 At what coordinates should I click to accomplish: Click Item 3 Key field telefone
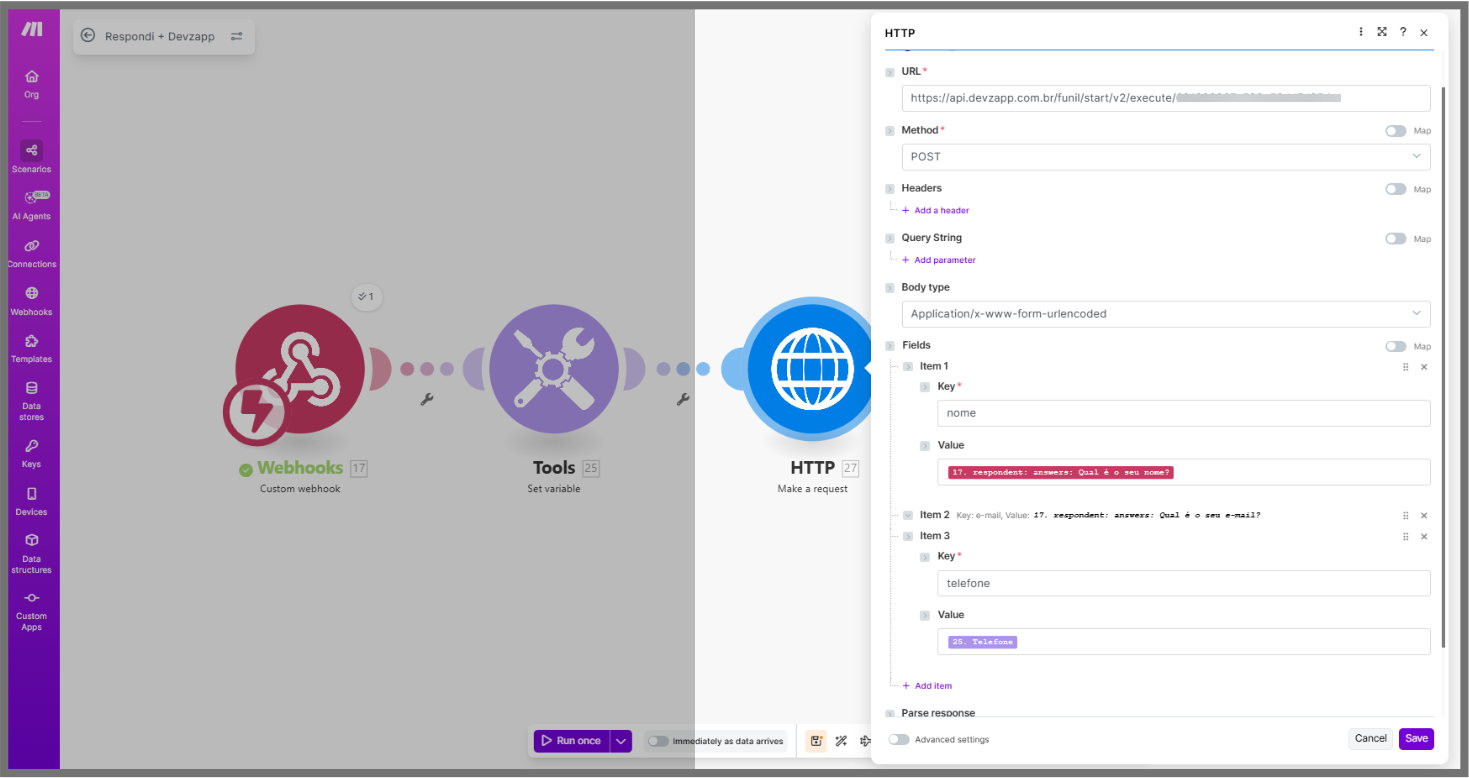click(x=1184, y=583)
